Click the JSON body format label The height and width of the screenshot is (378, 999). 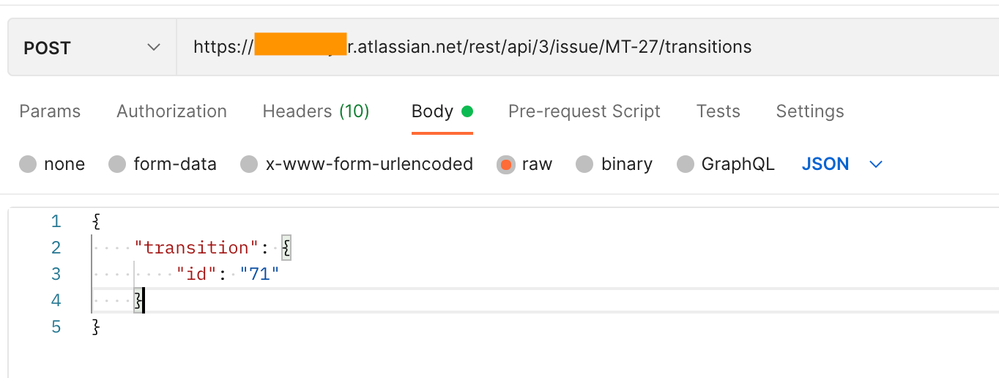tap(825, 164)
